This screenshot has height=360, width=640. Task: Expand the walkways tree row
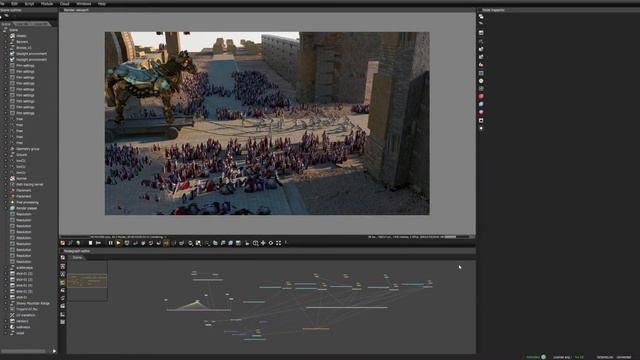click(x=6, y=327)
